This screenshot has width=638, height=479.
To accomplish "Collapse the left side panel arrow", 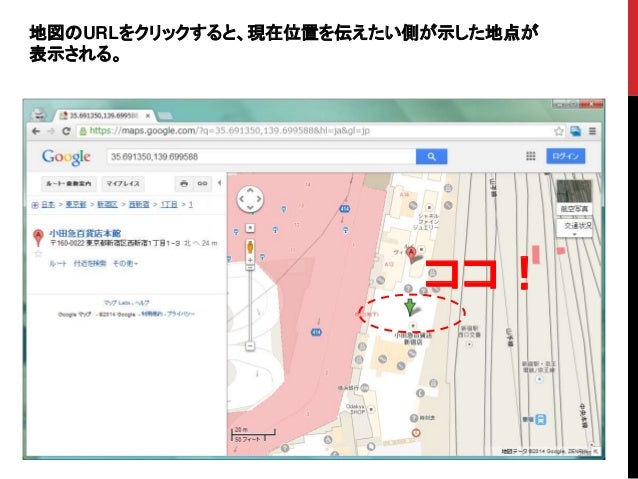I will (220, 183).
